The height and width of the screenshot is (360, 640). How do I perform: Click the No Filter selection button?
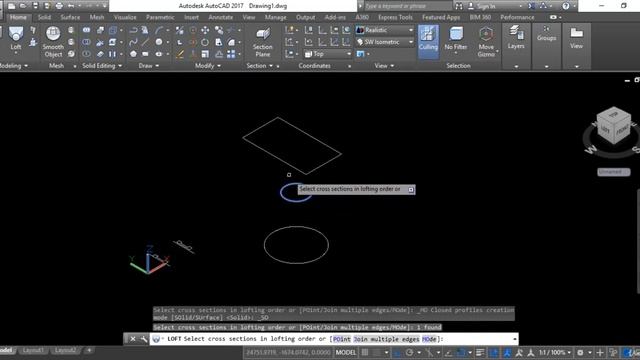tap(456, 39)
